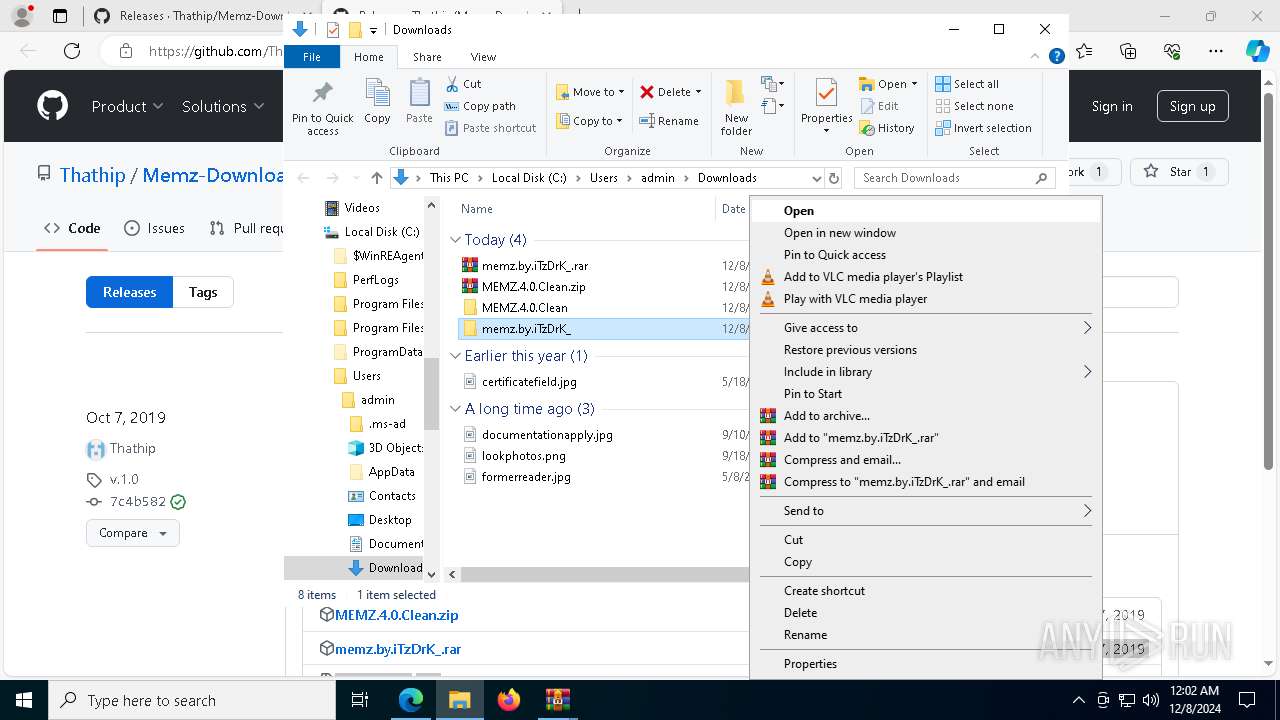Click the Windows Start button
This screenshot has width=1280, height=720.
point(24,700)
